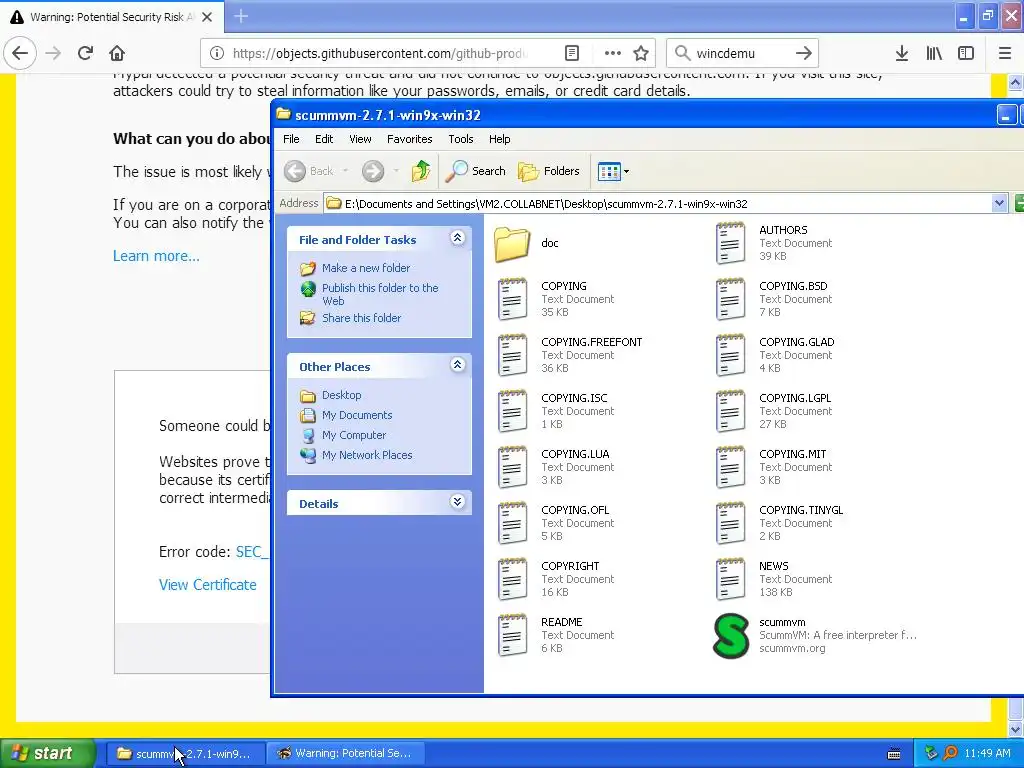The height and width of the screenshot is (768, 1024).
Task: Open Firefox hamburger menu
Action: click(x=1005, y=53)
